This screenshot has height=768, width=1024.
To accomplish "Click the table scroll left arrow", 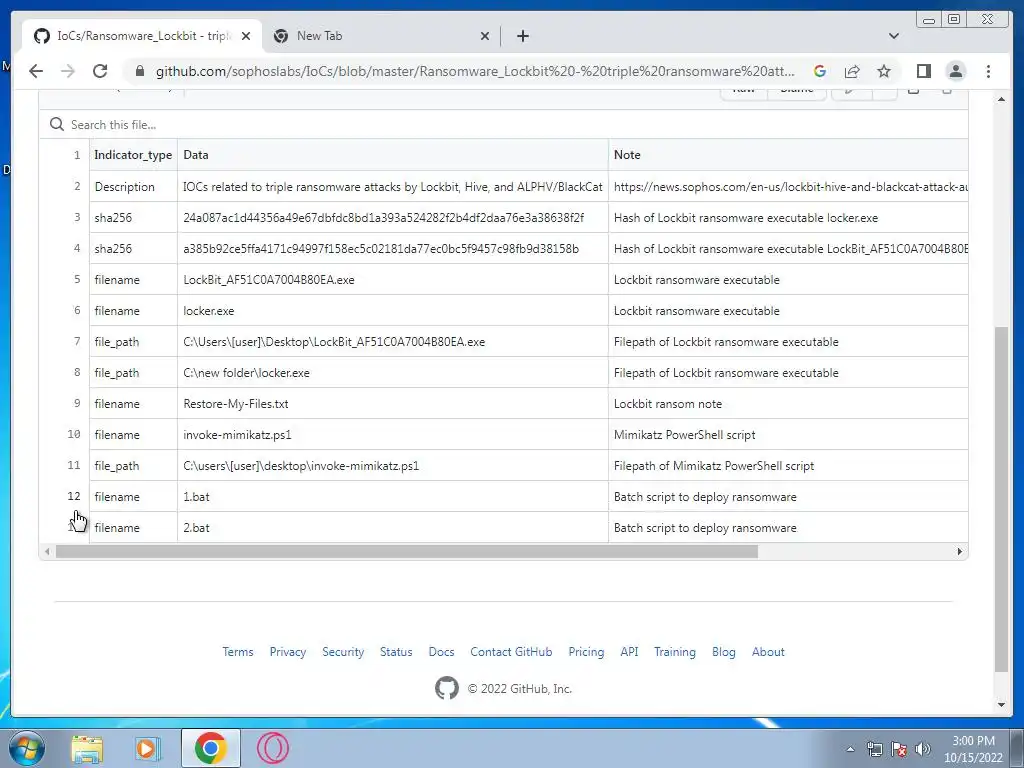I will pos(47,552).
